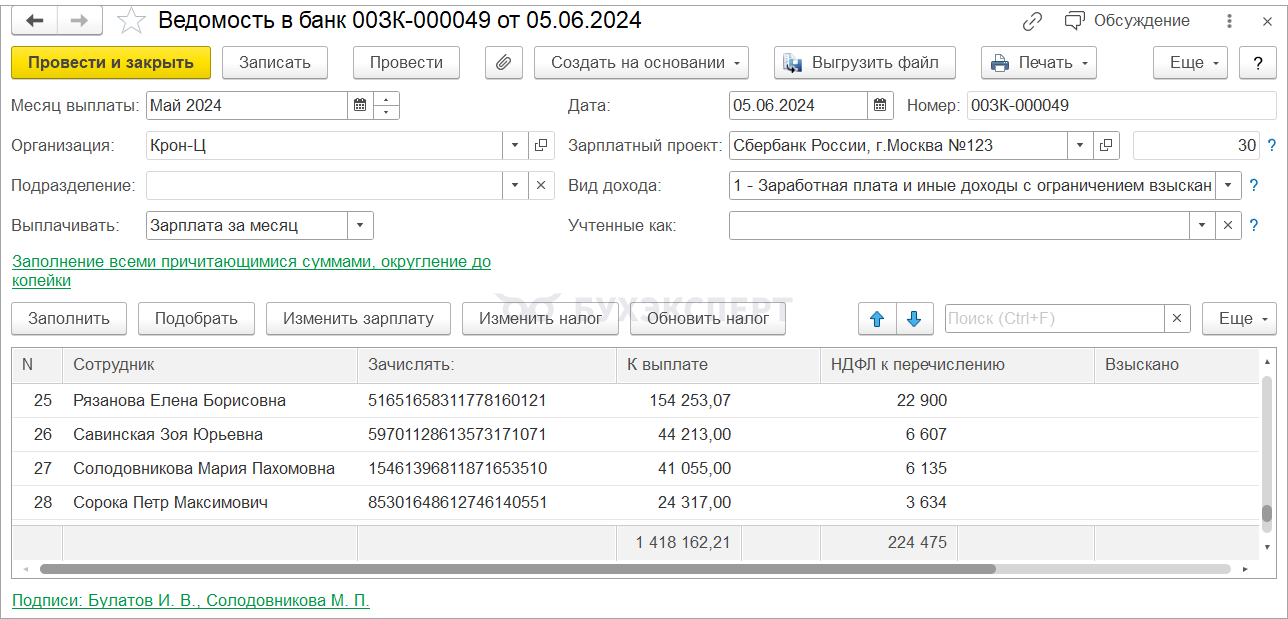
Task: Expand the Организация dropdown list
Action: pyautogui.click(x=515, y=145)
